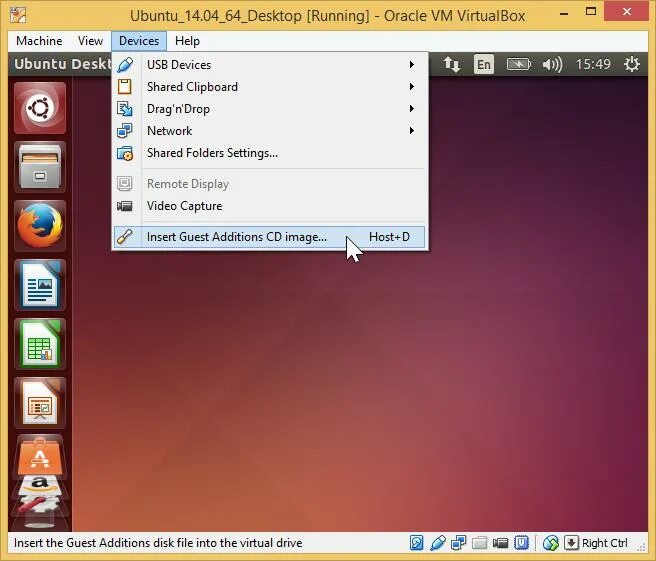
Task: Open the Machine menu
Action: click(39, 41)
